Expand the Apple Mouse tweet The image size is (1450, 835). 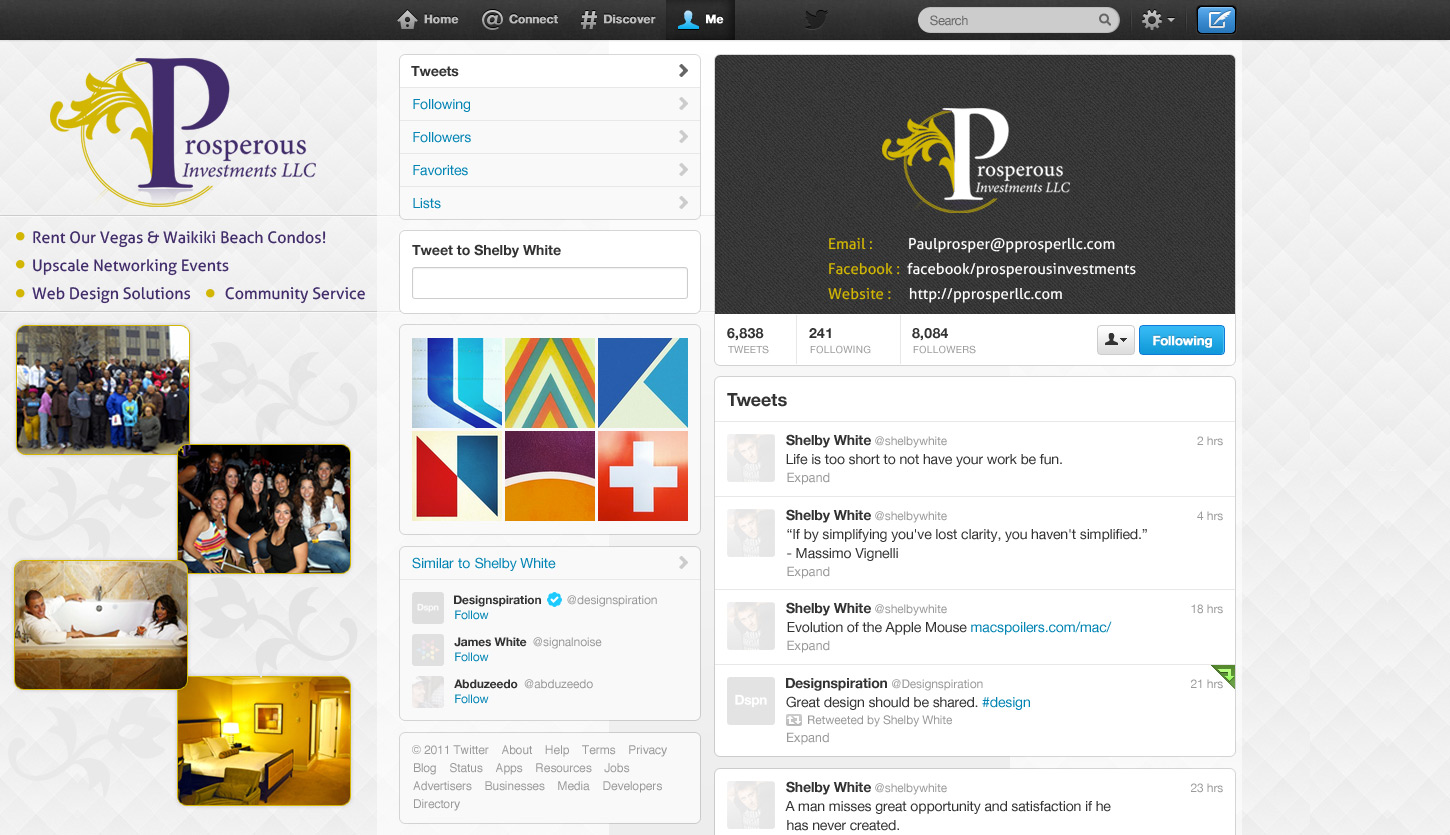pyautogui.click(x=808, y=646)
